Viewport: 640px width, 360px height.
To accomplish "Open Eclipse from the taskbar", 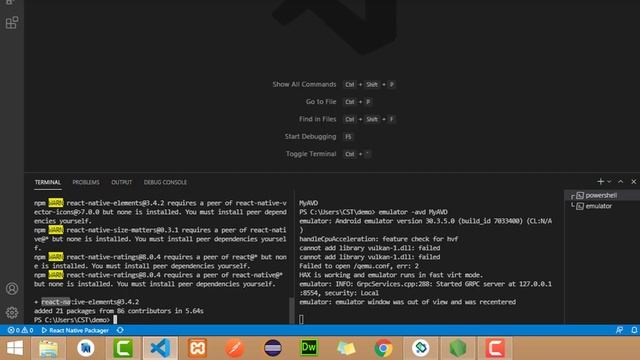I will click(x=272, y=348).
